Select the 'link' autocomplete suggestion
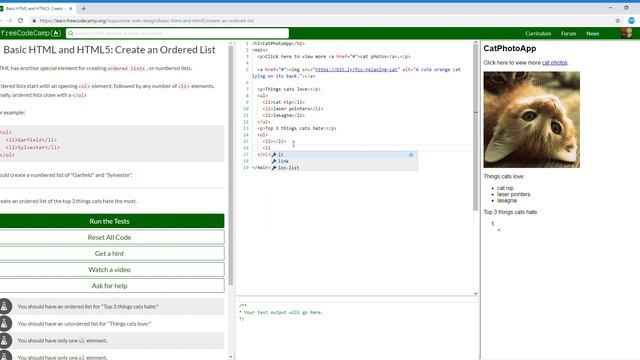The image size is (640, 360). click(344, 161)
